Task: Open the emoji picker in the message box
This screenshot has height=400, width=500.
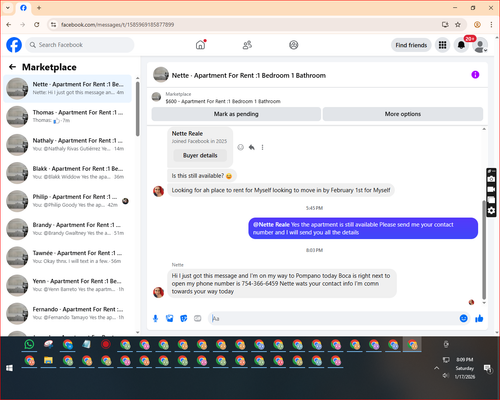Action: (x=463, y=318)
